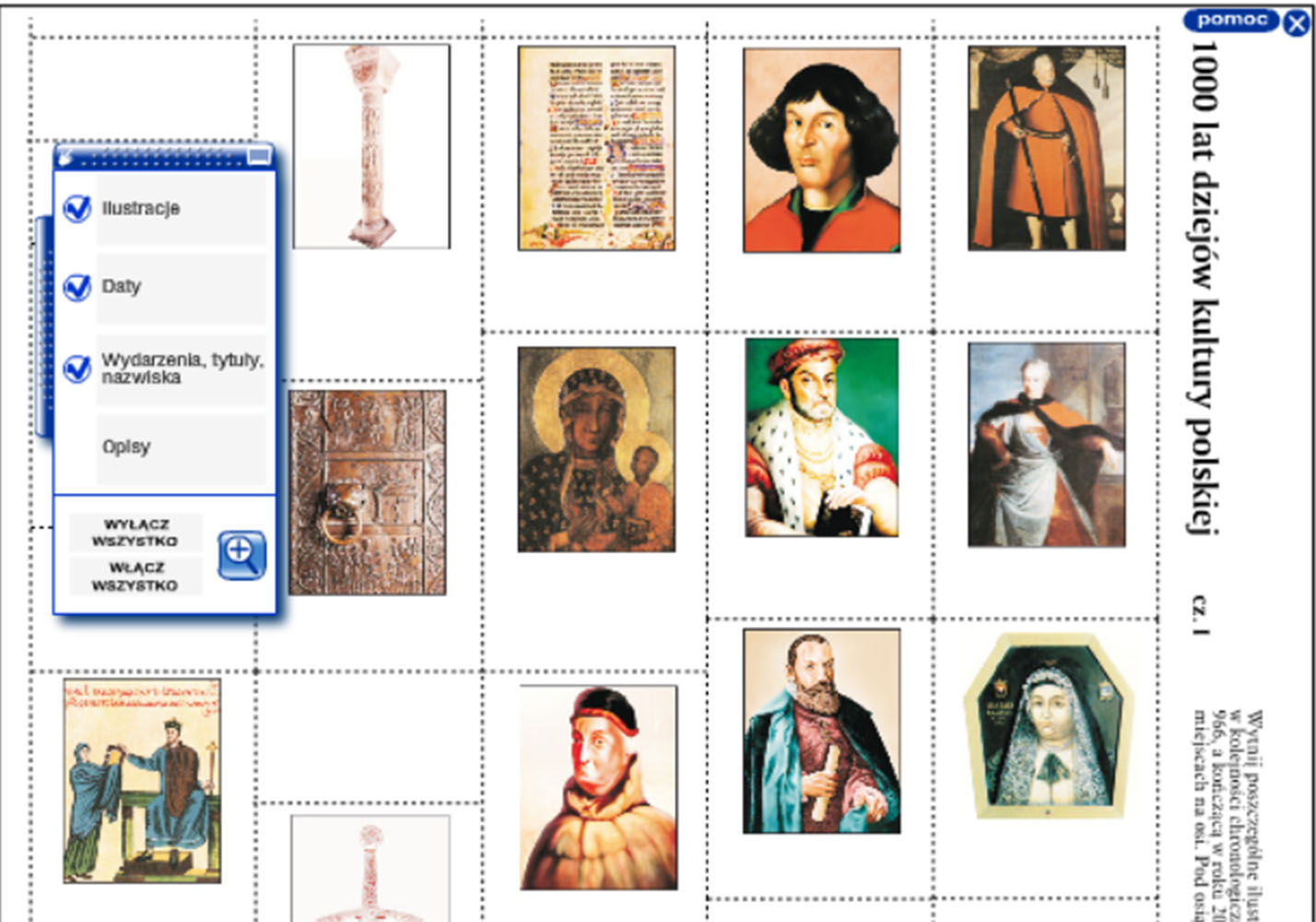The height and width of the screenshot is (922, 1316).
Task: Close the exercise with the X button
Action: 1296,23
